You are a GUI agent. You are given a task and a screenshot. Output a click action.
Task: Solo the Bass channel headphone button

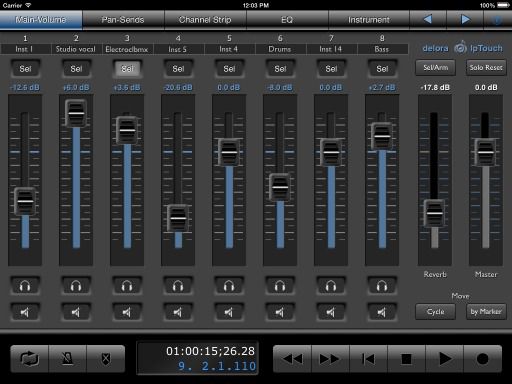(382, 286)
